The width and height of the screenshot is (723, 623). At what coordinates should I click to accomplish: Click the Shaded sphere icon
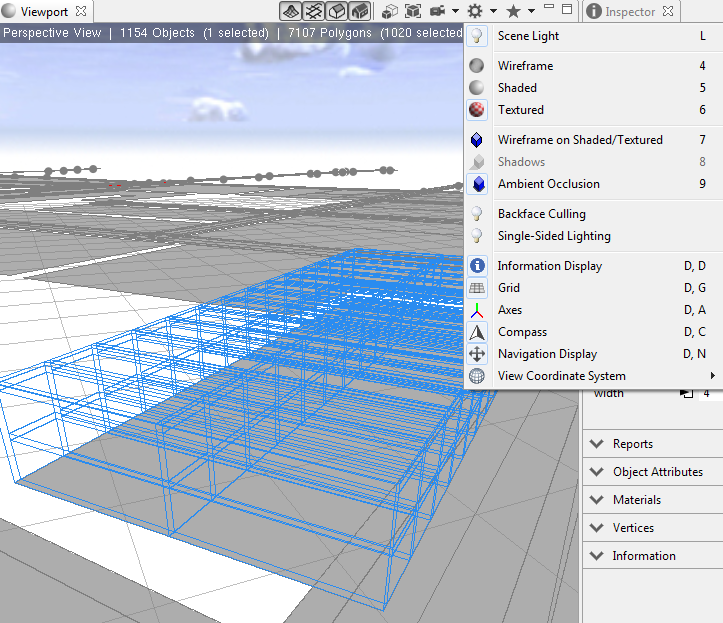[477, 88]
